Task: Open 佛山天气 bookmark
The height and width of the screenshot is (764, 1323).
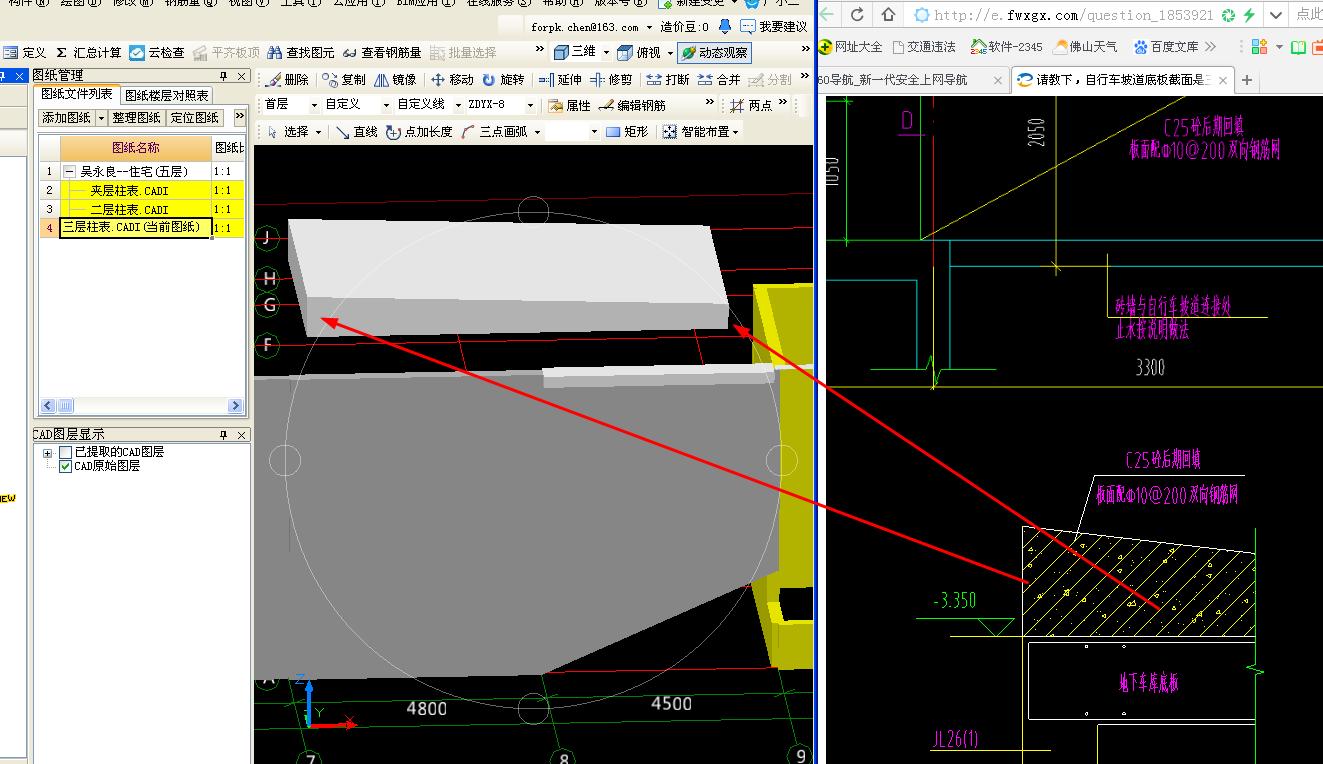Action: tap(1087, 47)
